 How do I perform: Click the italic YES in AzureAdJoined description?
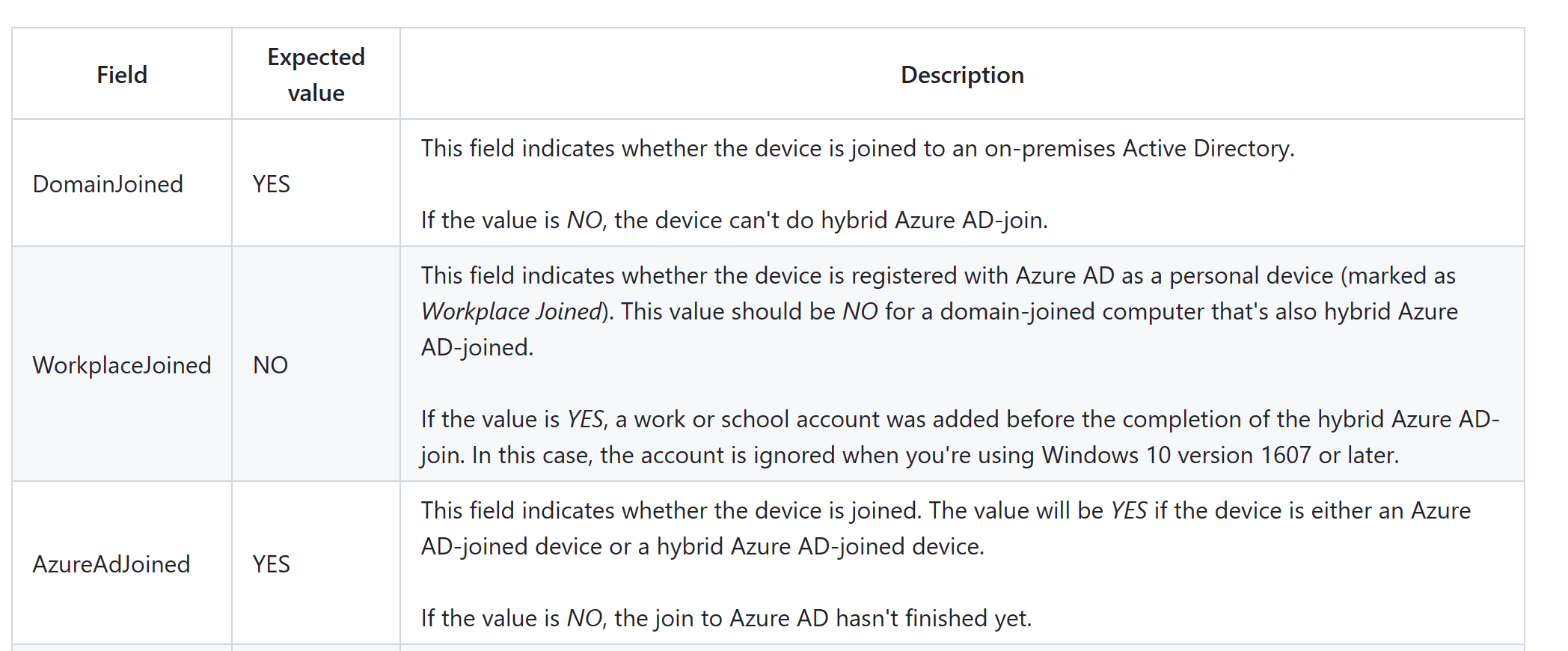point(1129,510)
